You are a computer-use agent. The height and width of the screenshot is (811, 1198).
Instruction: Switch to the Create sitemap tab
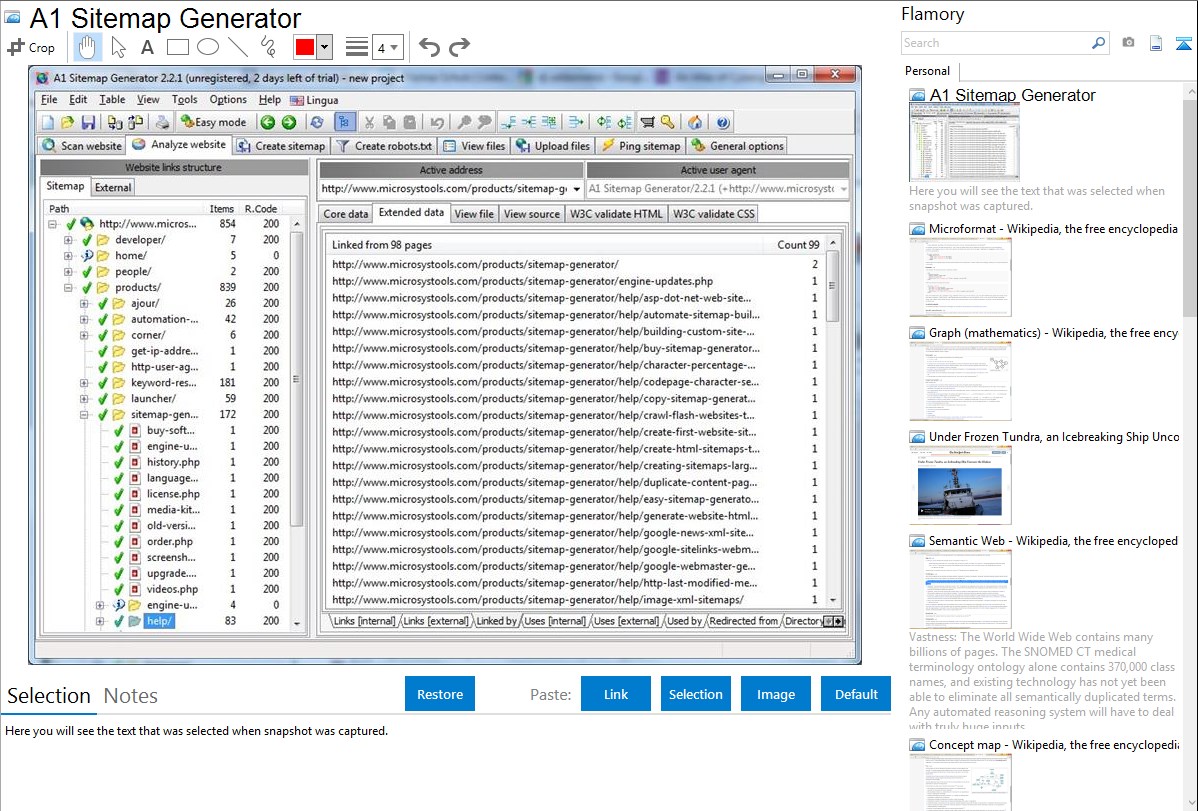click(x=280, y=146)
